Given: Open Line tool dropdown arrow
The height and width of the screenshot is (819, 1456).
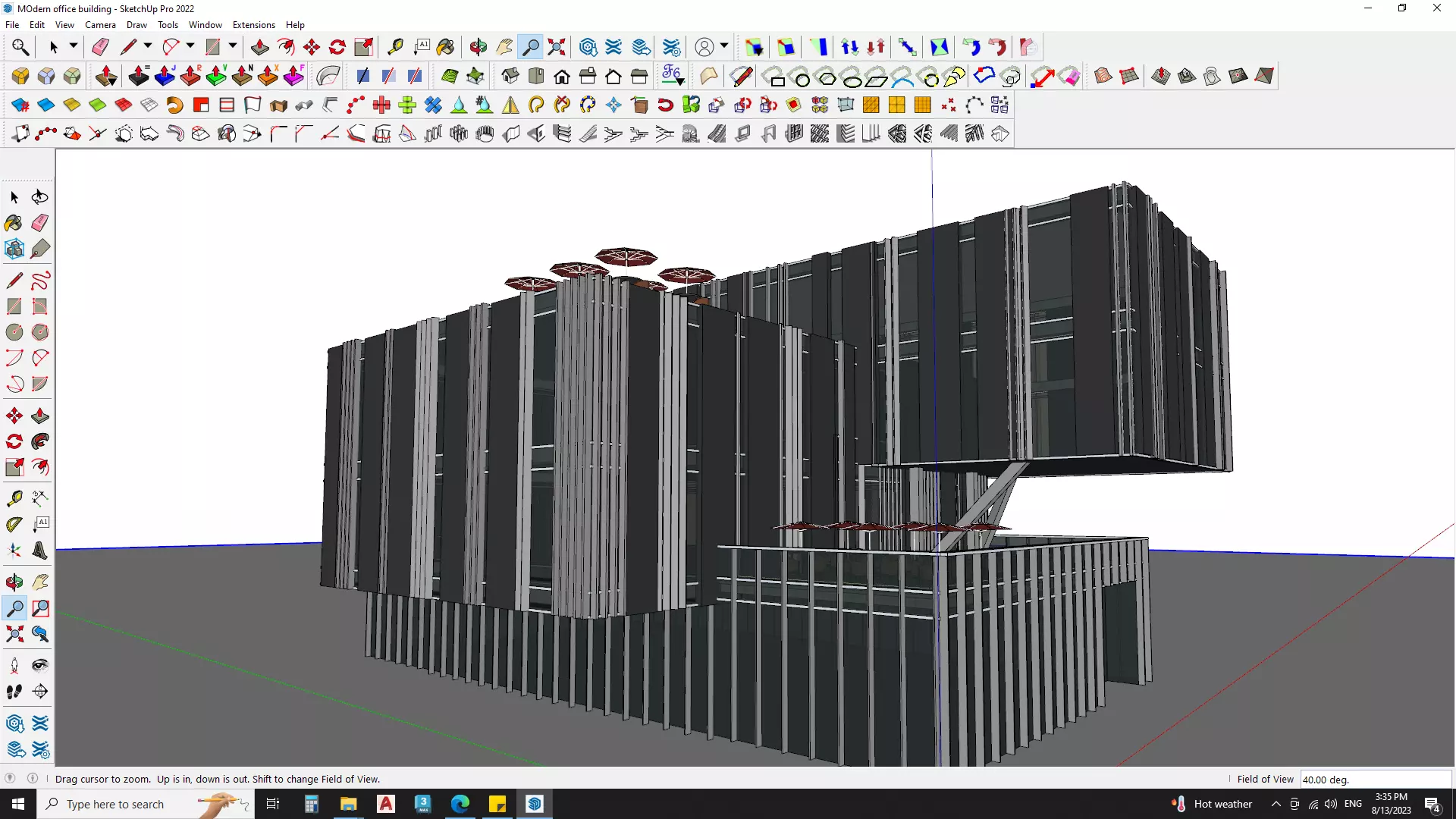Looking at the screenshot, I should click(147, 46).
